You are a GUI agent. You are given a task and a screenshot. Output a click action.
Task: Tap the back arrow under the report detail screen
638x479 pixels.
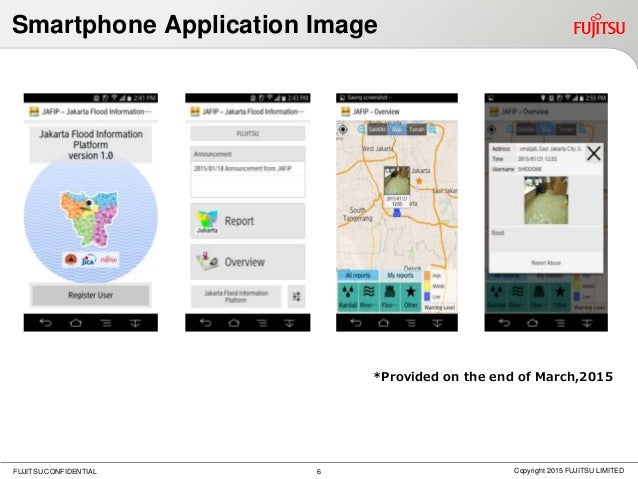tap(505, 323)
